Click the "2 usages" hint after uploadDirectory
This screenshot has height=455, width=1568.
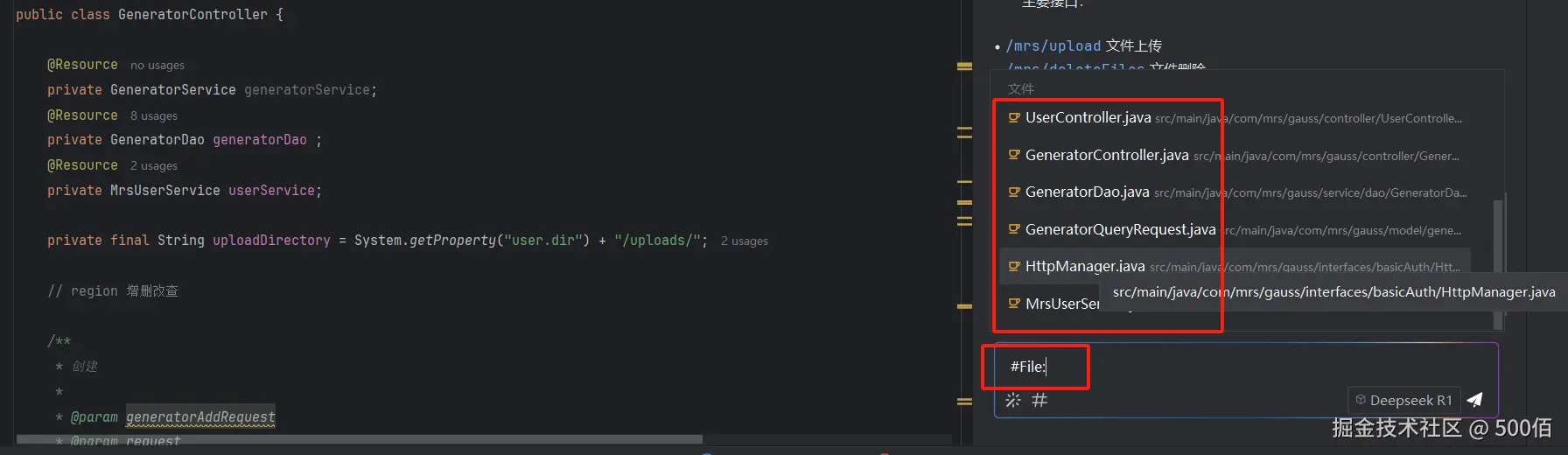[x=745, y=241]
